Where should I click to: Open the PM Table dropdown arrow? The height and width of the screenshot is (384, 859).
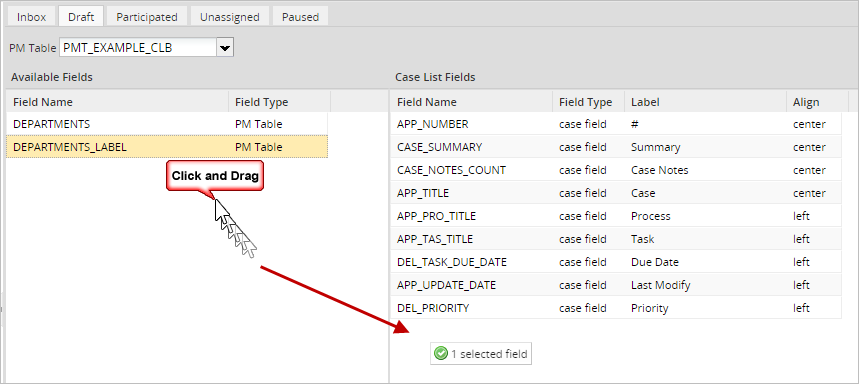[x=225, y=48]
